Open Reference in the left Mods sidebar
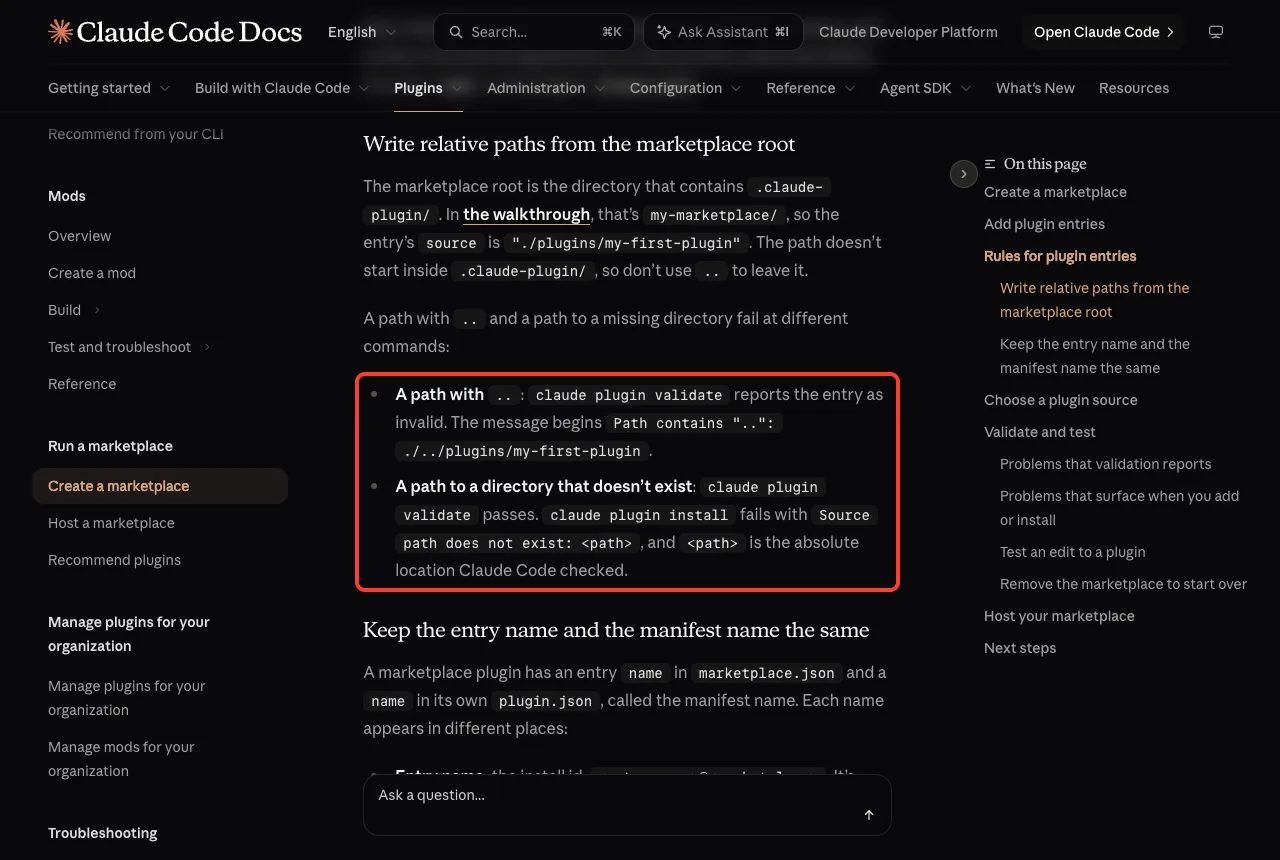 click(x=82, y=384)
